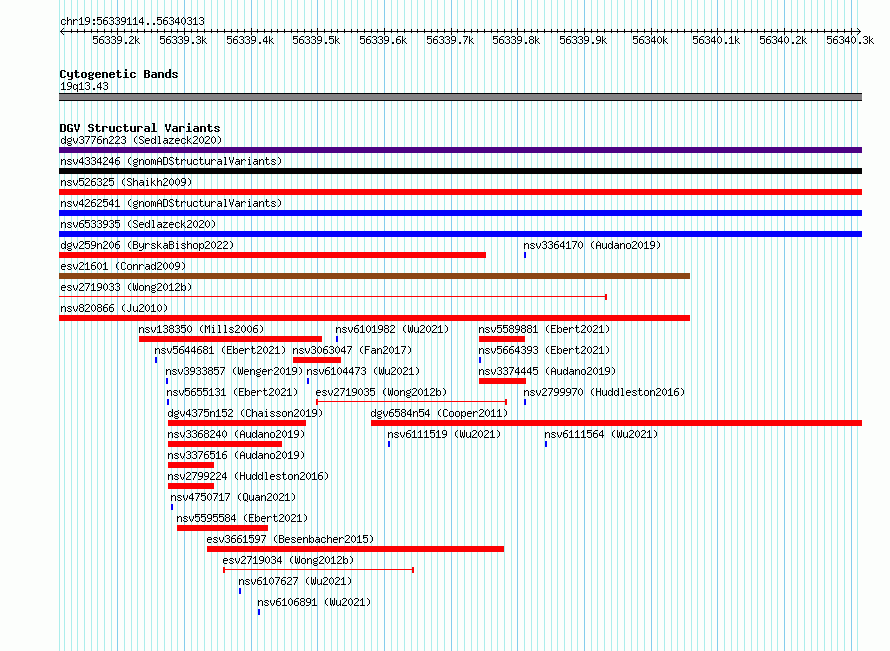Select the nsv138350 (Mills2006) variant
The width and height of the screenshot is (890, 651).
click(x=230, y=339)
